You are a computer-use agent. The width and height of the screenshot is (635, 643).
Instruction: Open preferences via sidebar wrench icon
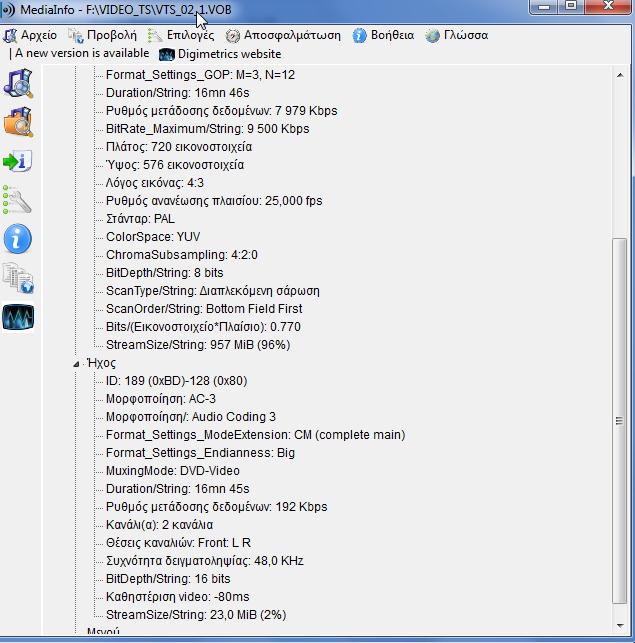17,200
